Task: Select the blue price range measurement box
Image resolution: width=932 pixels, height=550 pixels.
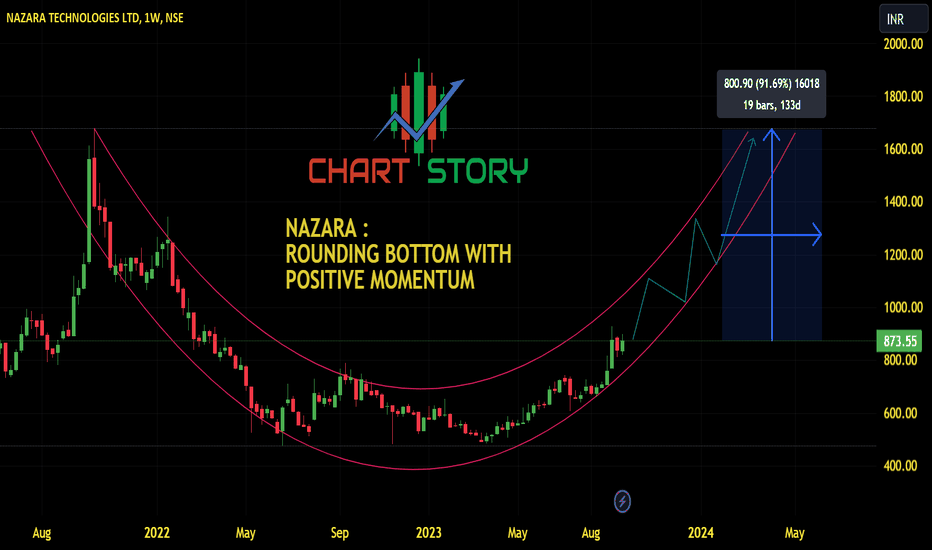Action: pyautogui.click(x=772, y=235)
